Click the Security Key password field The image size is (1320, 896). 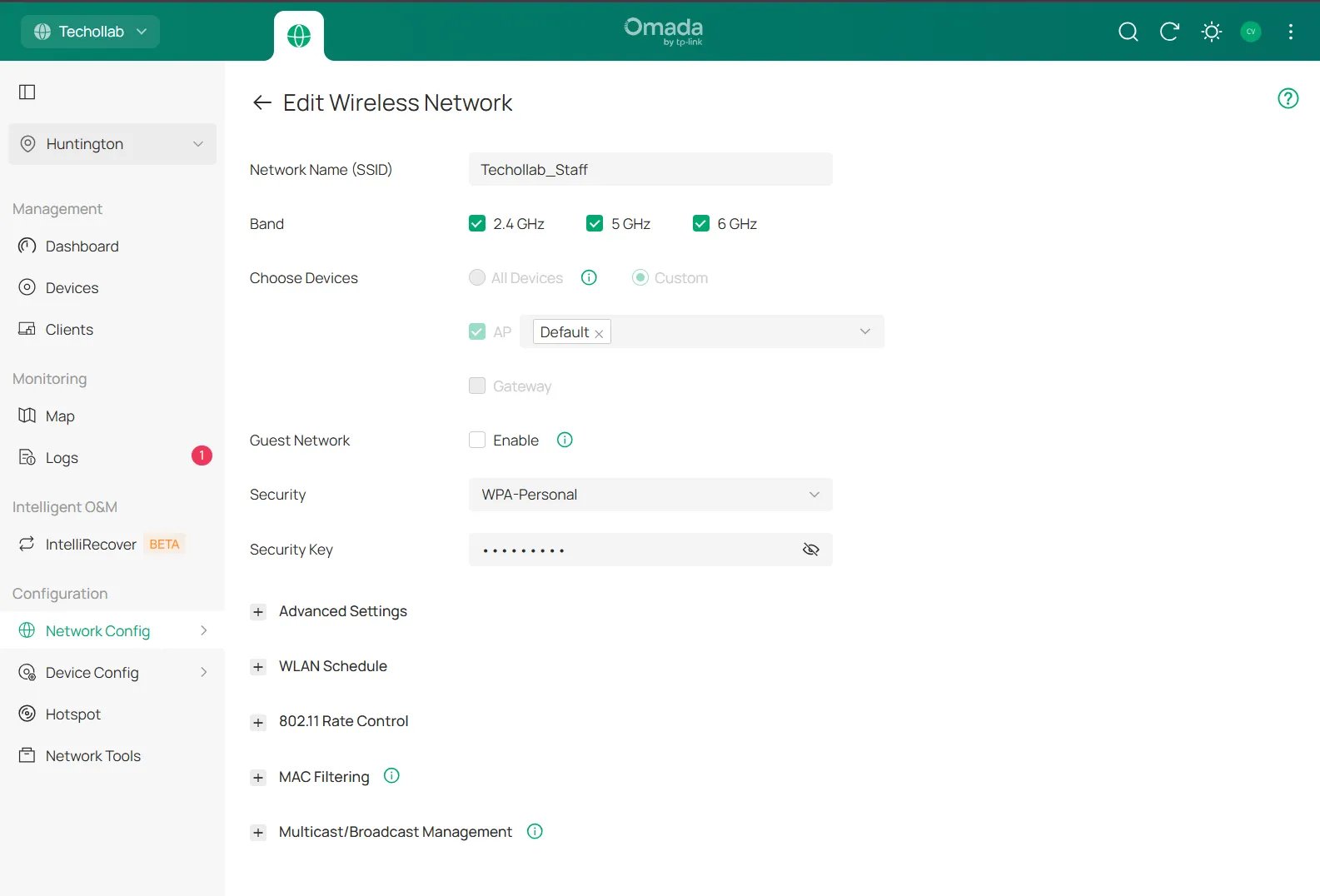tap(650, 550)
